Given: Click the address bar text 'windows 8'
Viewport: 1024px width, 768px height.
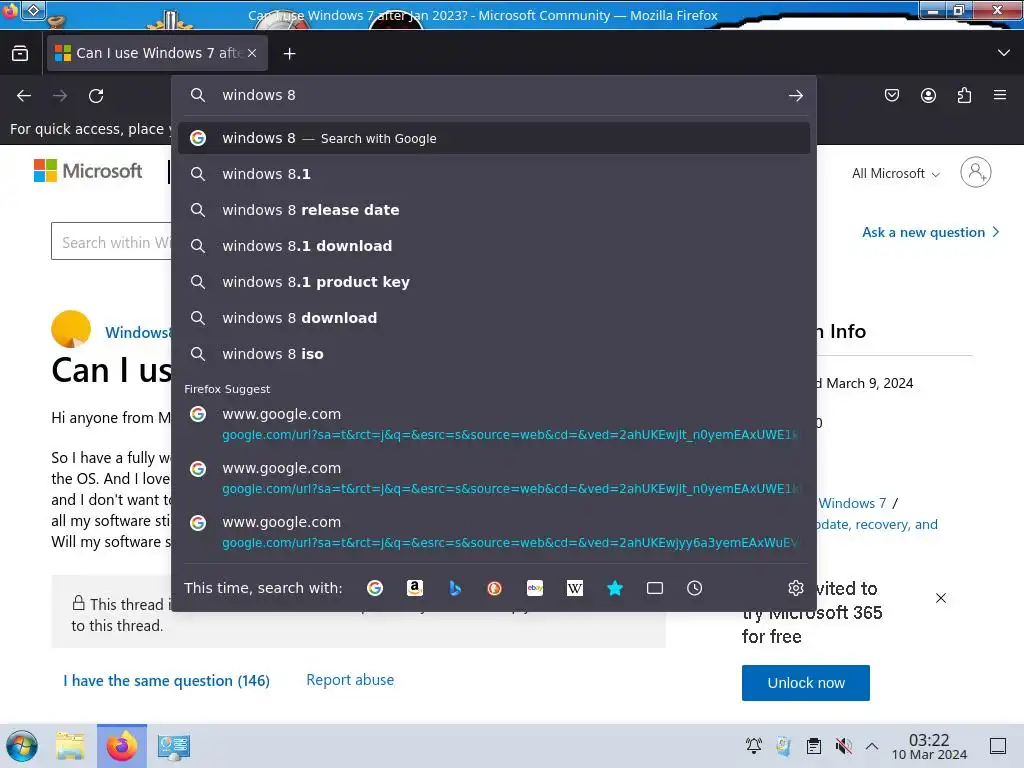Looking at the screenshot, I should pos(259,95).
